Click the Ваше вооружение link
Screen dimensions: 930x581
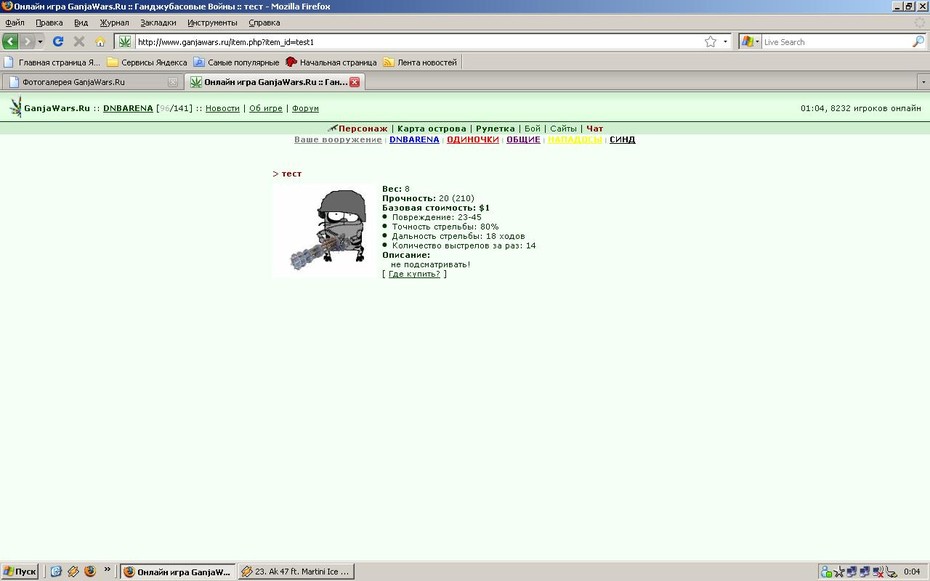point(338,139)
